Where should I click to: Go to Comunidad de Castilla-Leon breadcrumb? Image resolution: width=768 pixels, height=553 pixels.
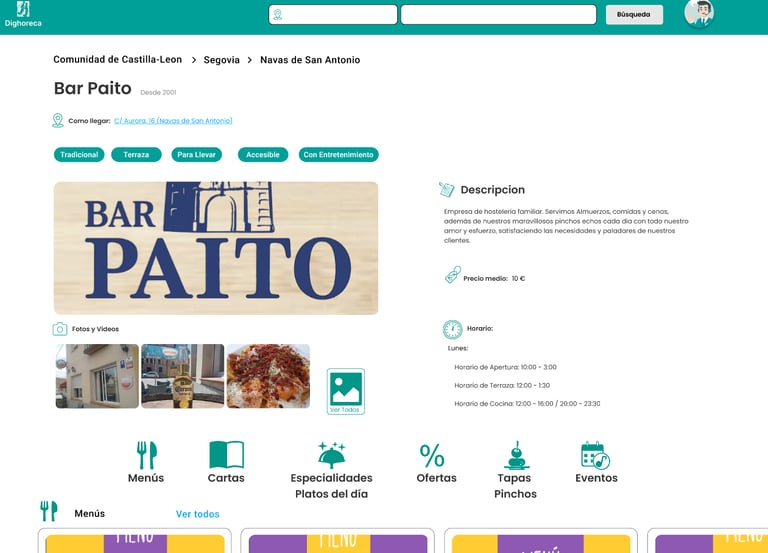click(x=118, y=59)
